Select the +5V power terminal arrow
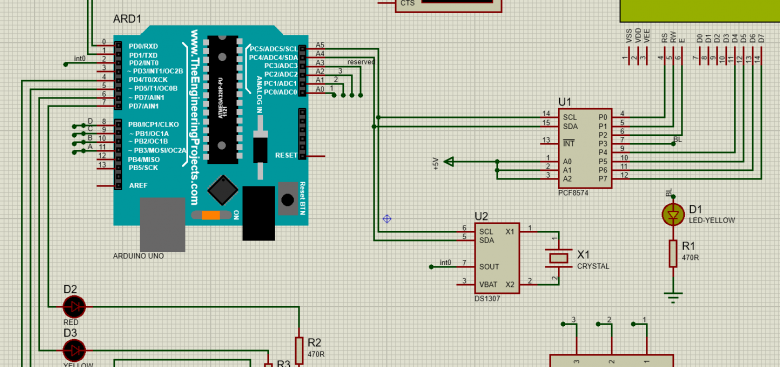This screenshot has height=367, width=780. pos(449,161)
